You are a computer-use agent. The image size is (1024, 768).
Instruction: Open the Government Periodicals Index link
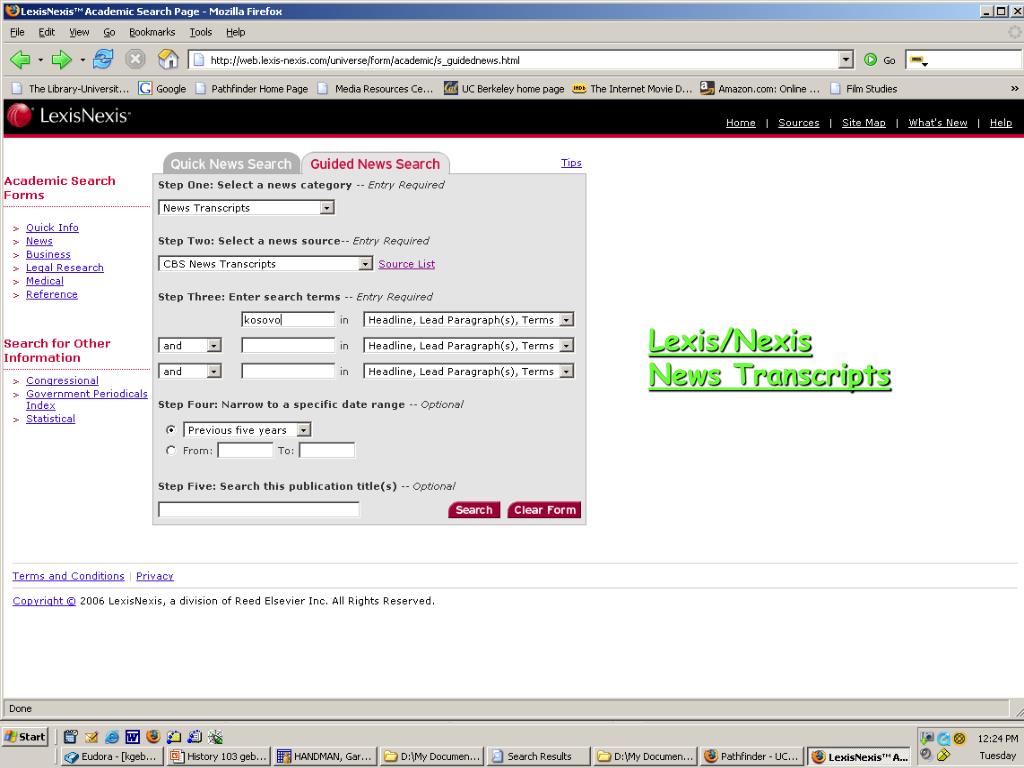coord(86,400)
